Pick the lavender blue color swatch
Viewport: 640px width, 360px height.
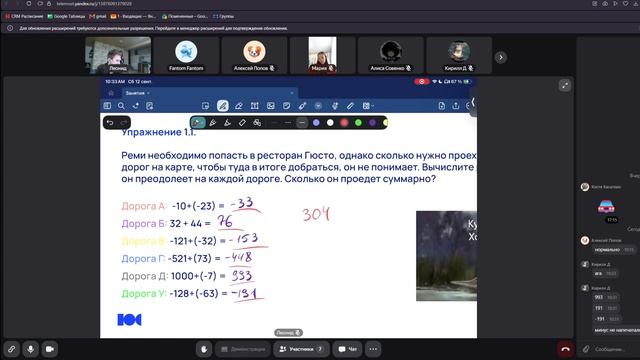pos(316,122)
